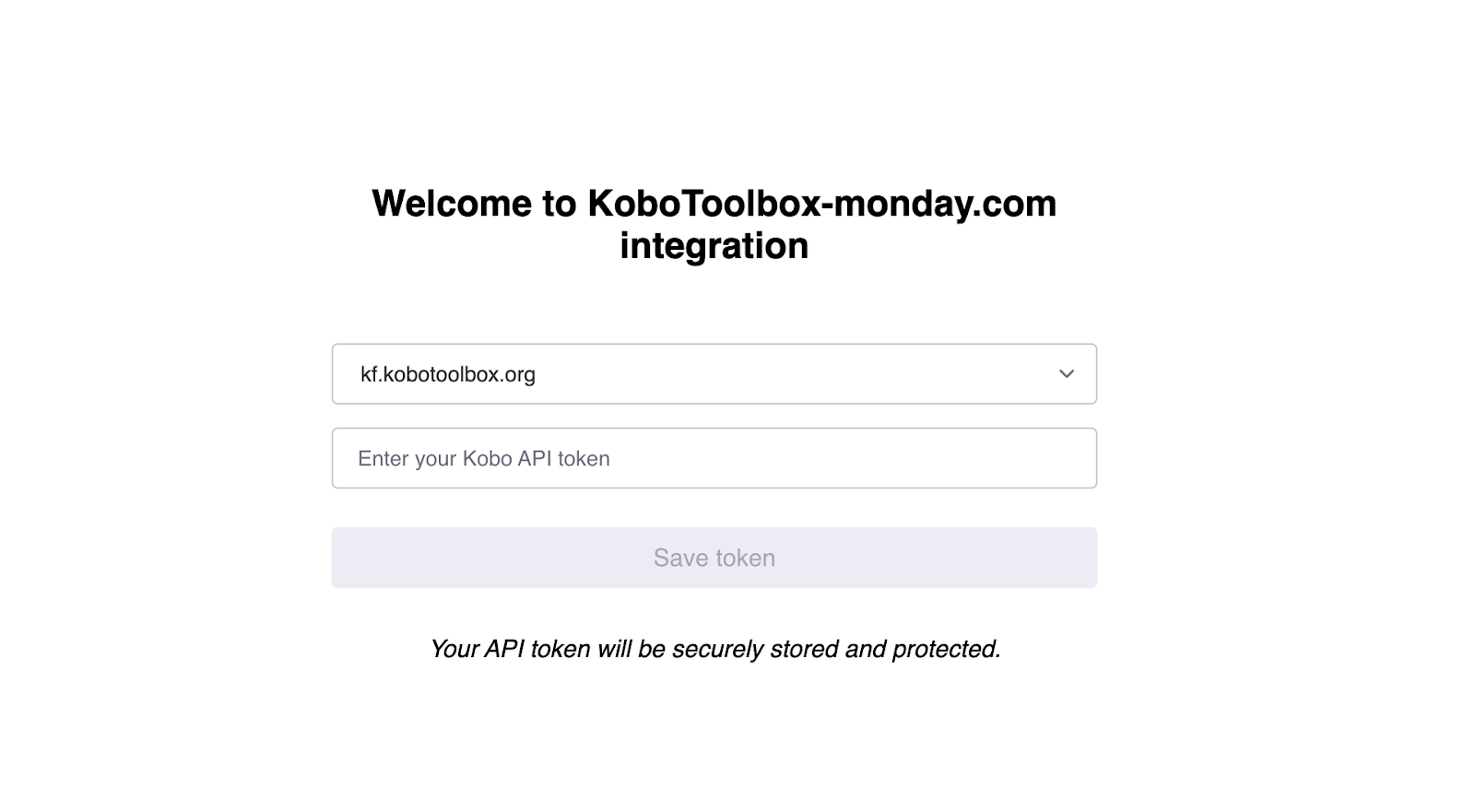
Task: Select the Save token control
Action: tap(714, 557)
